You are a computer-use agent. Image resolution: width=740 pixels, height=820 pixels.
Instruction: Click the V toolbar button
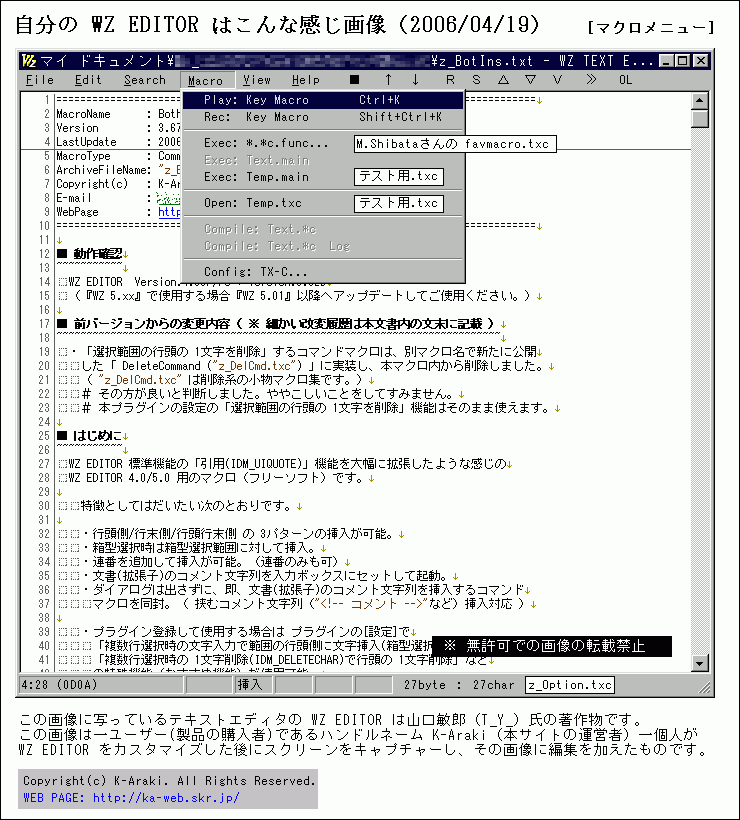click(557, 80)
